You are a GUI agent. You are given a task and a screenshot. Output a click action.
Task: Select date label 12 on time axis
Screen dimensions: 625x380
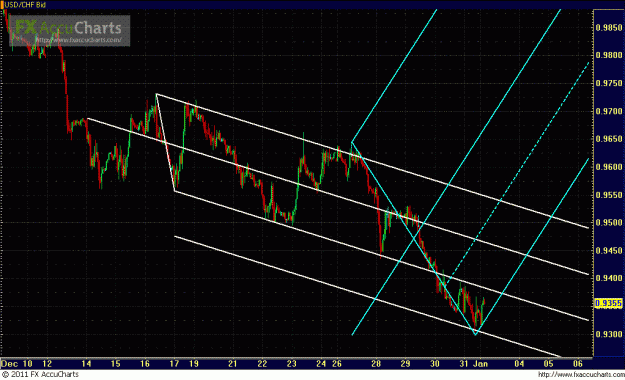click(x=47, y=364)
